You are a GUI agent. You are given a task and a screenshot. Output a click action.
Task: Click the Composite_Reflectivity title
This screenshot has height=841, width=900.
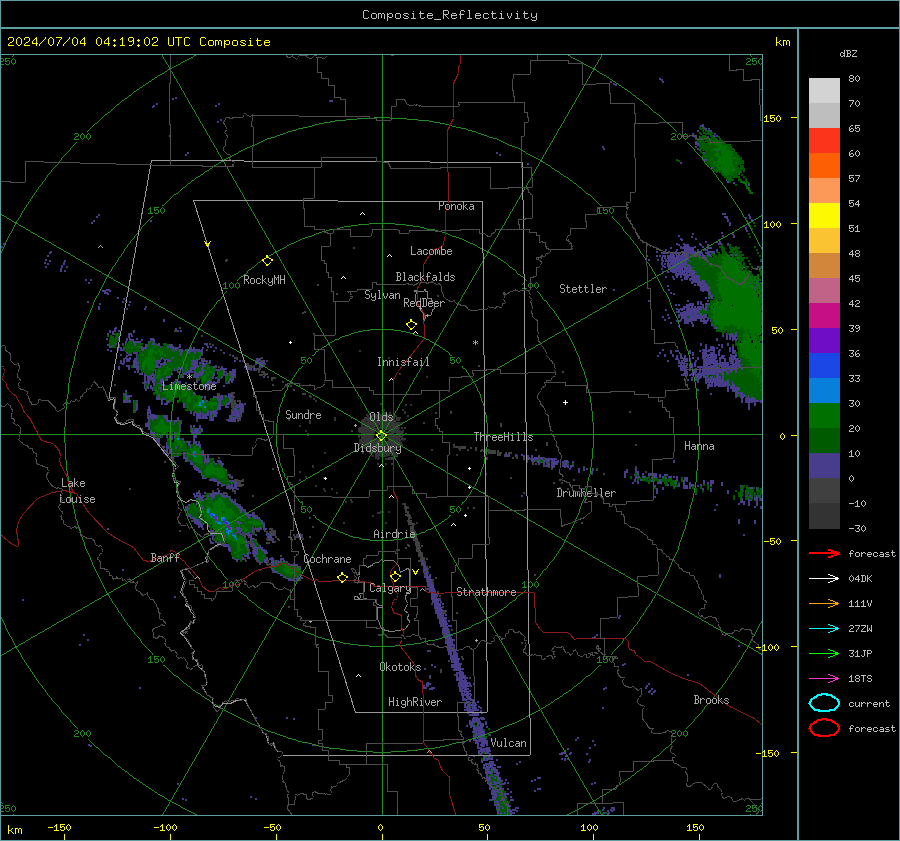449,15
